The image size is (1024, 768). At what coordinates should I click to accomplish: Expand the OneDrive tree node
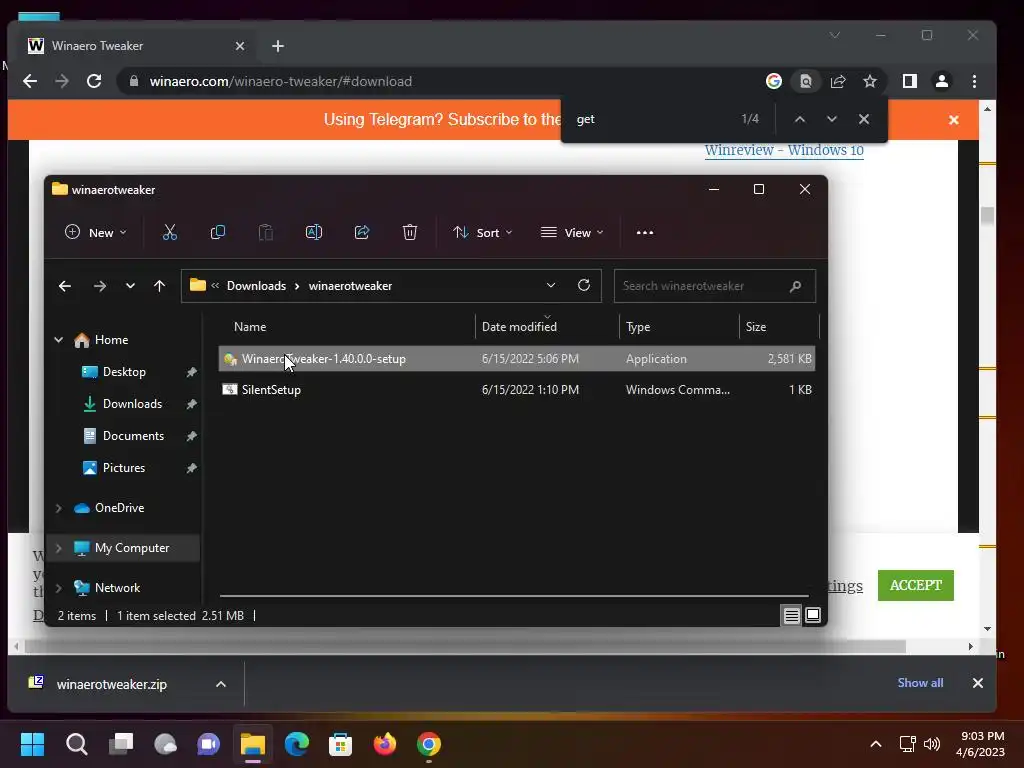coord(58,508)
